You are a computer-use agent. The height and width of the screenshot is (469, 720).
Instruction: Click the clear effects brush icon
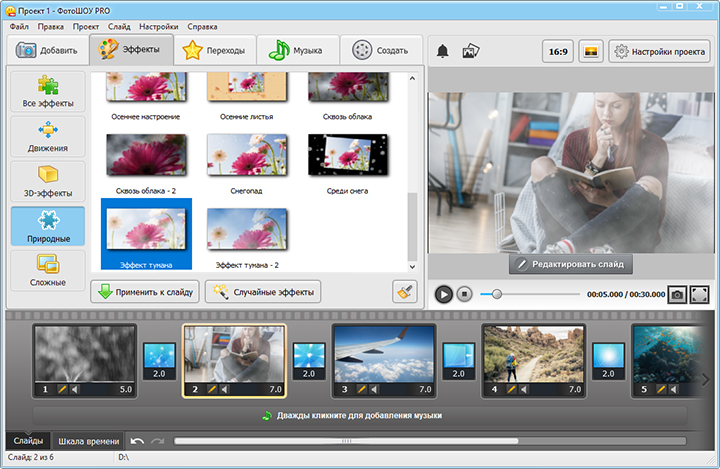point(404,292)
